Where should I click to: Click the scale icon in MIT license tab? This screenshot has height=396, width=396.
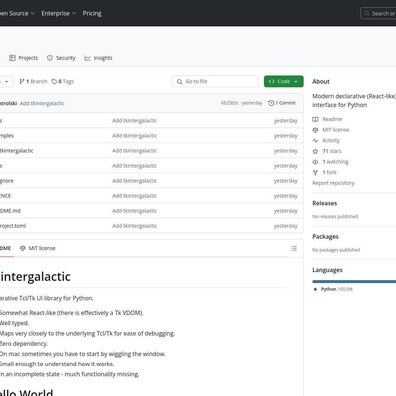coord(23,248)
